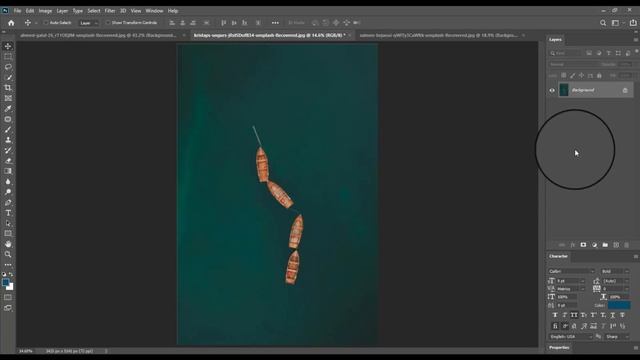This screenshot has height=360, width=640.
Task: Open the Normal blend mode dropdown
Action: [573, 64]
